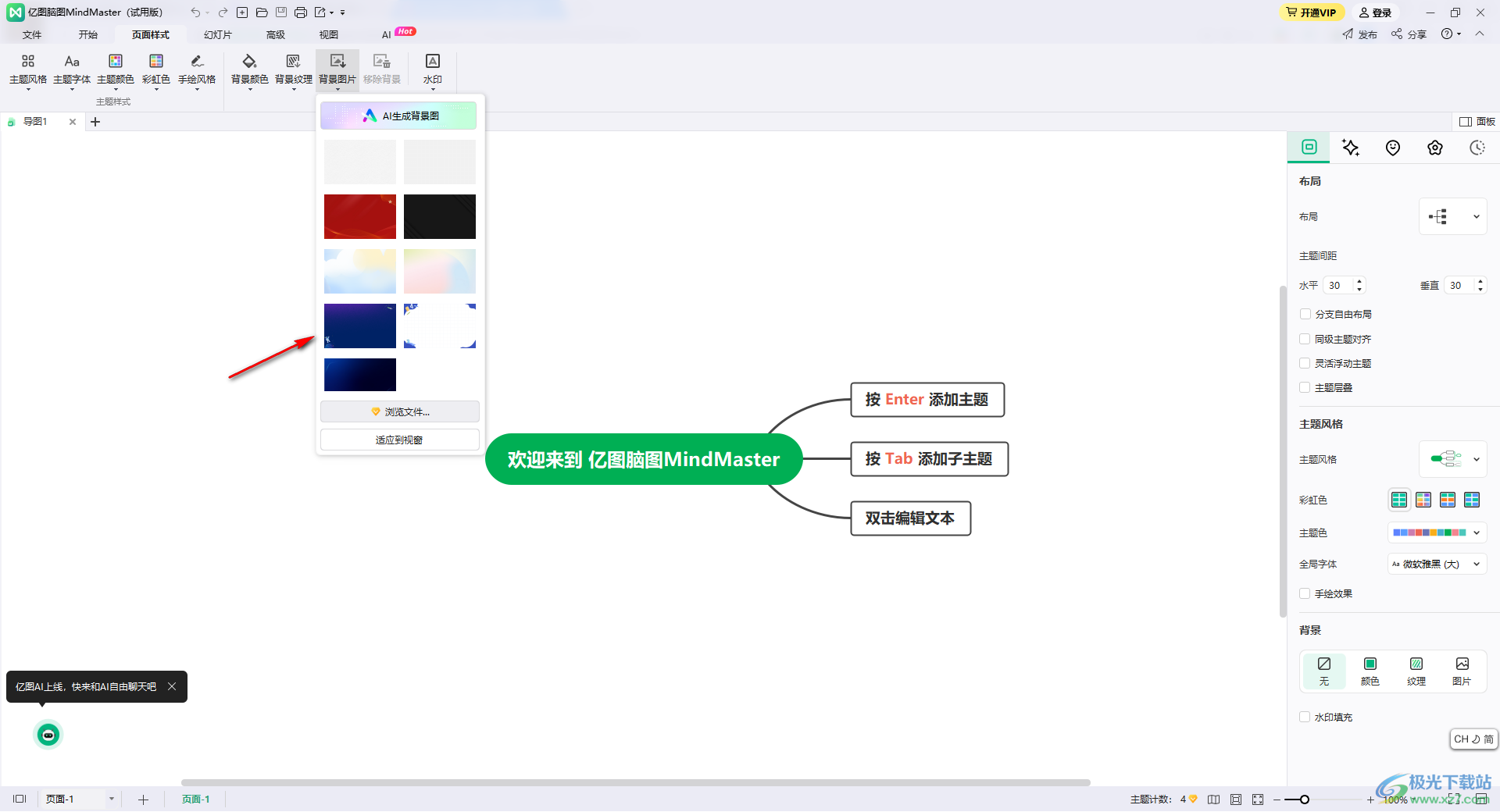Open the 主题字体 theme font tool
This screenshot has height=812, width=1500.
click(x=72, y=70)
